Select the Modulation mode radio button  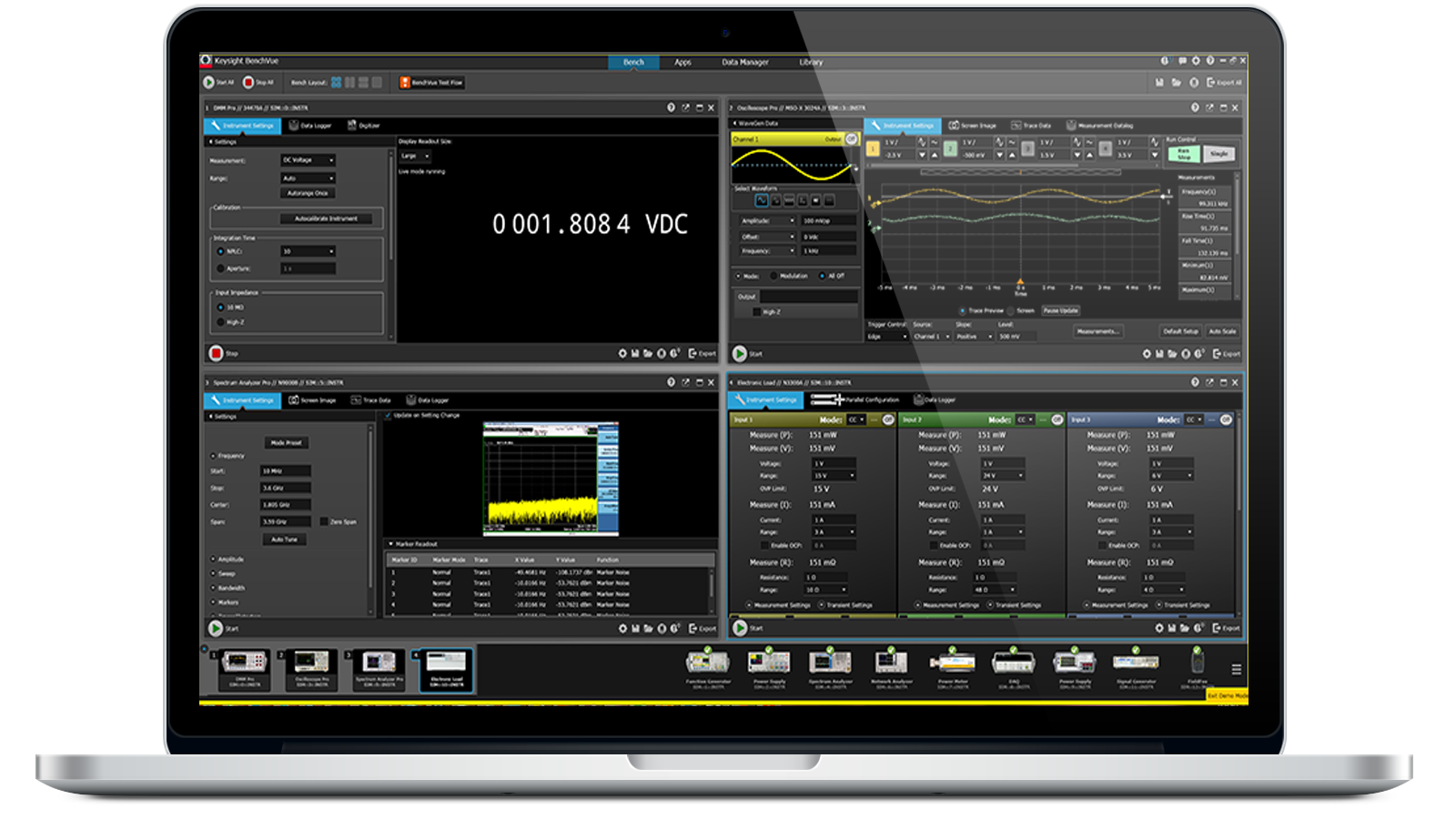pos(773,276)
